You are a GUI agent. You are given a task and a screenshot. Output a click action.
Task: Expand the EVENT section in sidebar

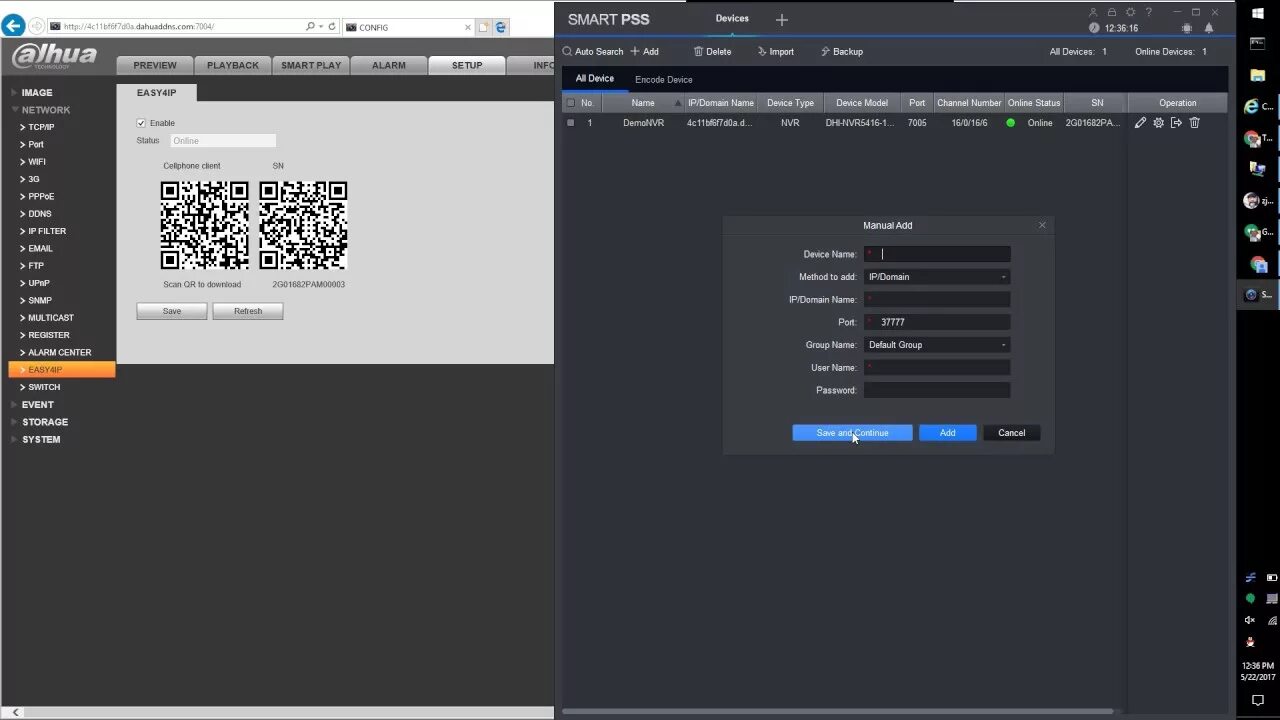coord(38,405)
